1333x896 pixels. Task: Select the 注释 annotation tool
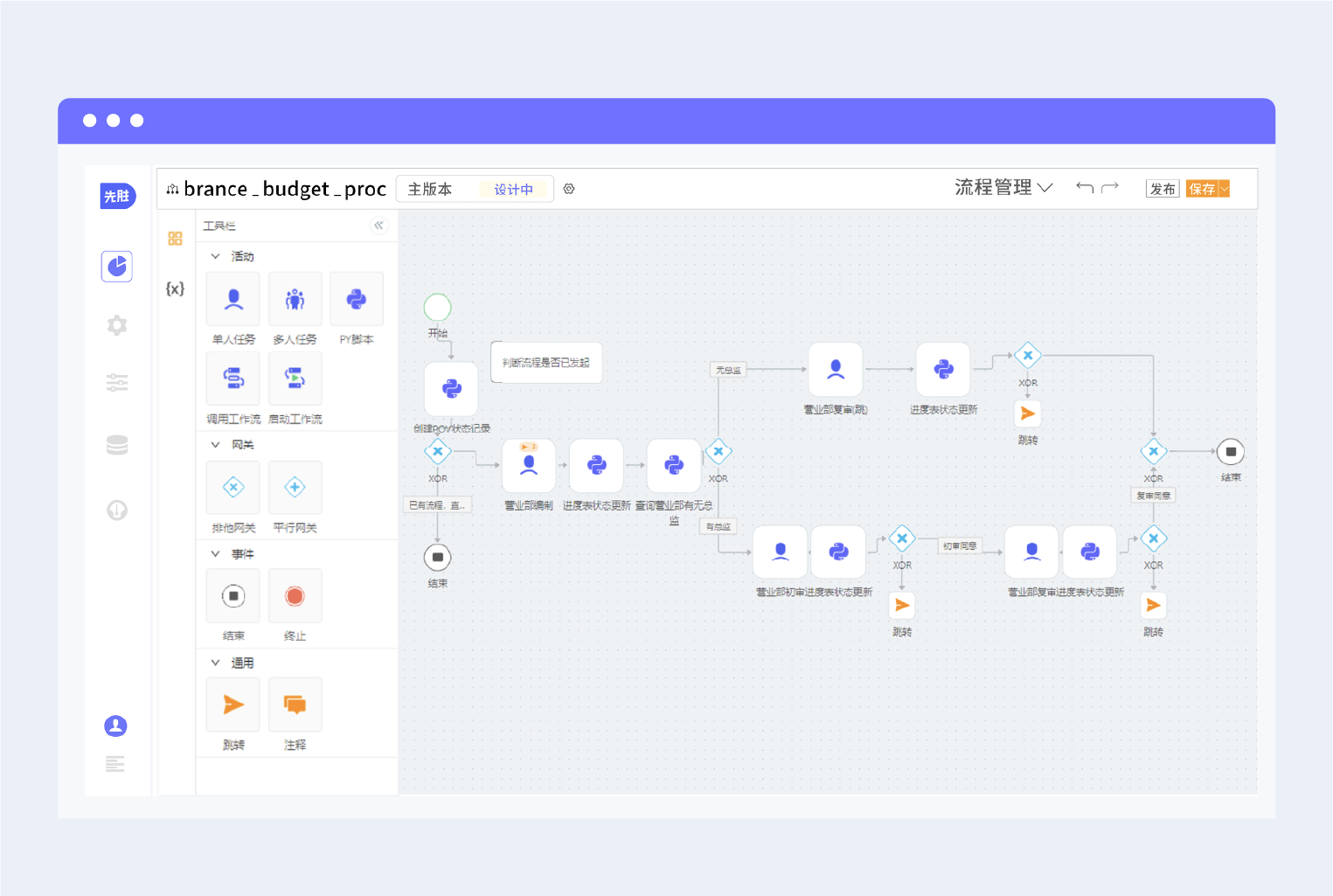pyautogui.click(x=295, y=705)
